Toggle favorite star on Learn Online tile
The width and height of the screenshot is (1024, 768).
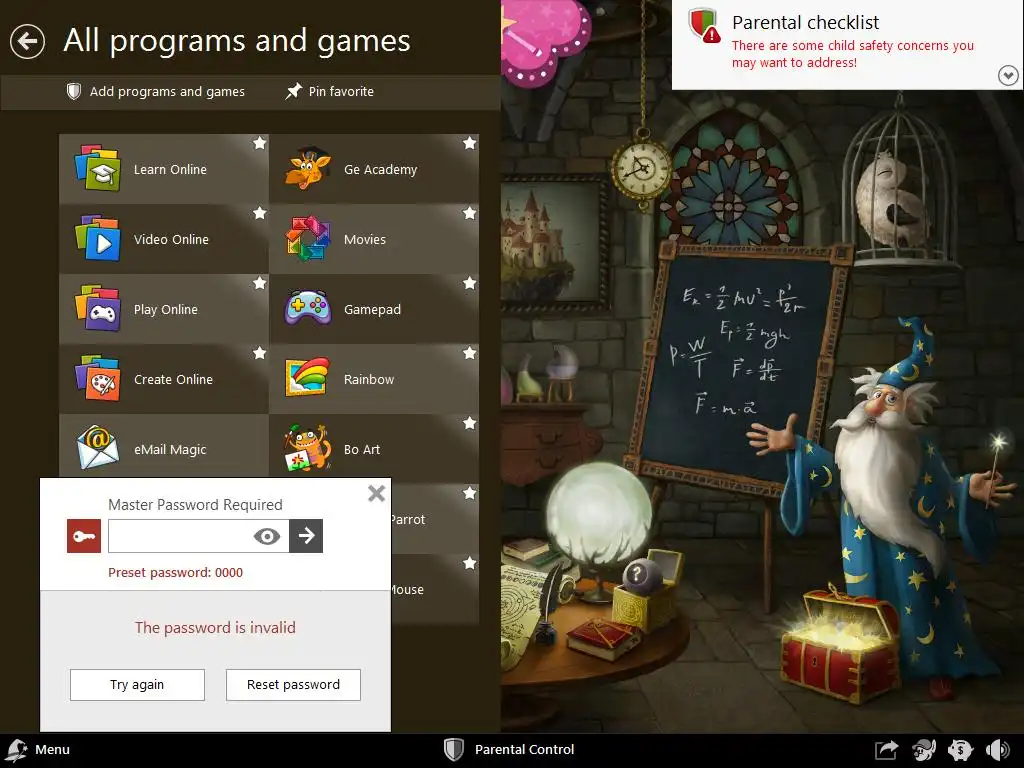click(x=260, y=143)
